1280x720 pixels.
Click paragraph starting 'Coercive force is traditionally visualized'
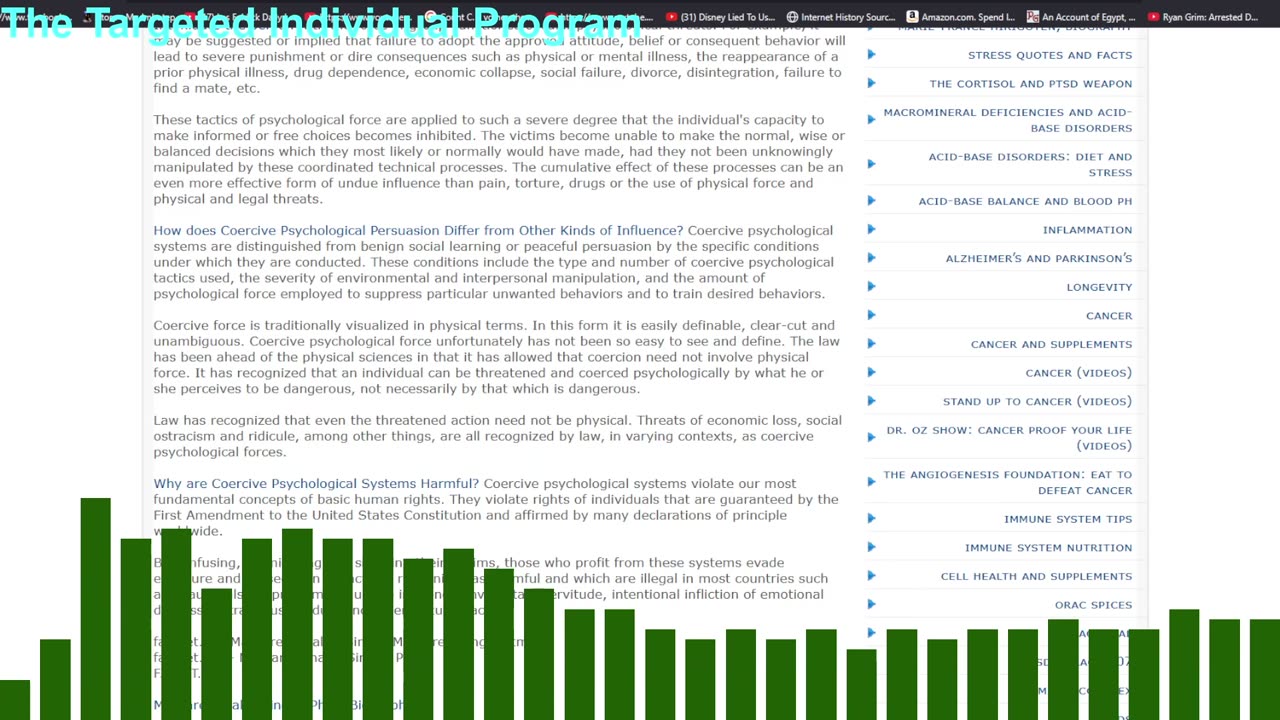click(496, 357)
